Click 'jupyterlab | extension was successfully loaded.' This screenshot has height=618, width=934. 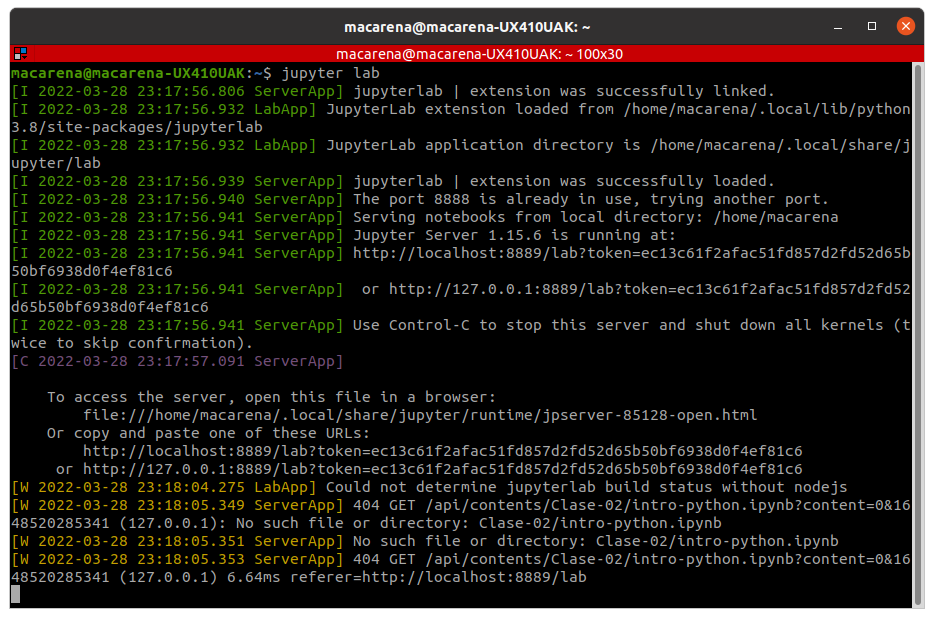[563, 181]
